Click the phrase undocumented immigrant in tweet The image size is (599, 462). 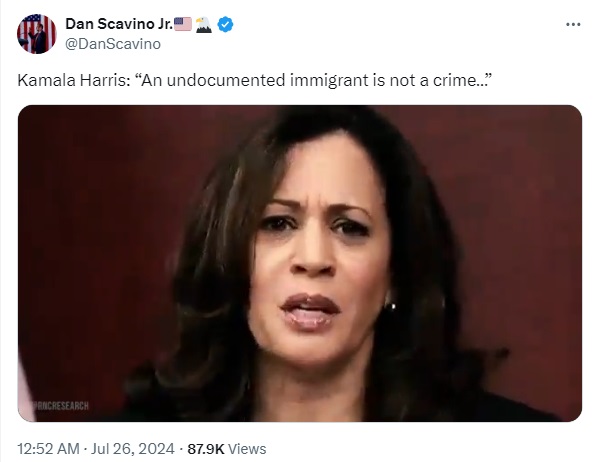click(x=251, y=81)
